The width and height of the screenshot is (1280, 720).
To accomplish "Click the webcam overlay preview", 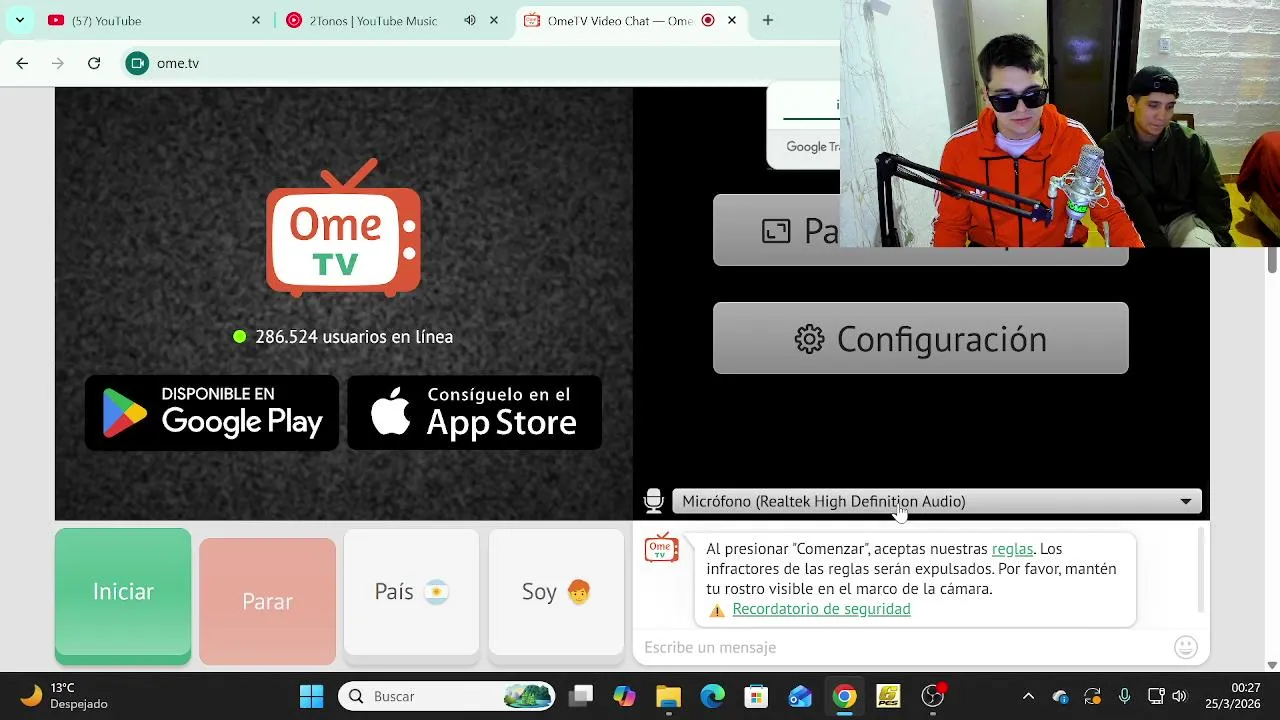I will [1060, 123].
